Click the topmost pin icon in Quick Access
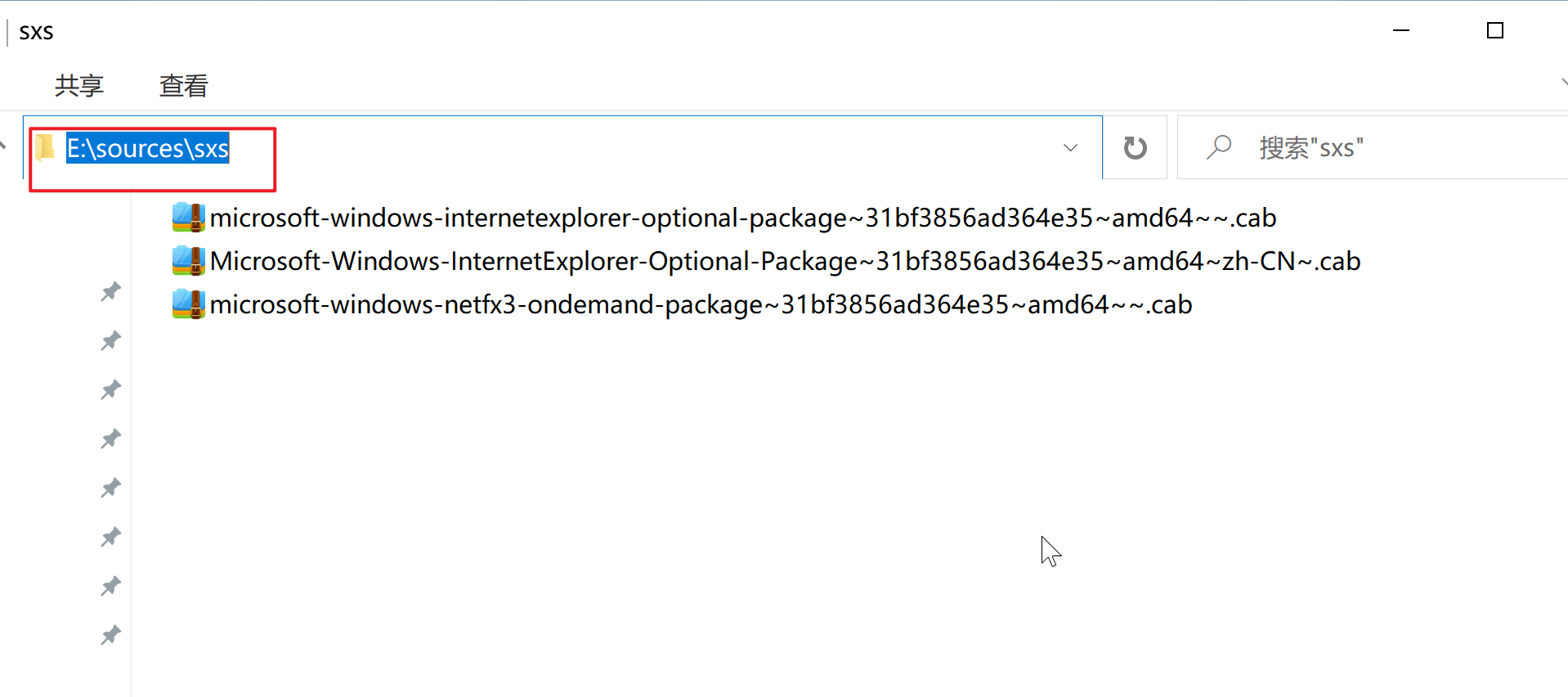The height and width of the screenshot is (697, 1568). click(x=110, y=291)
